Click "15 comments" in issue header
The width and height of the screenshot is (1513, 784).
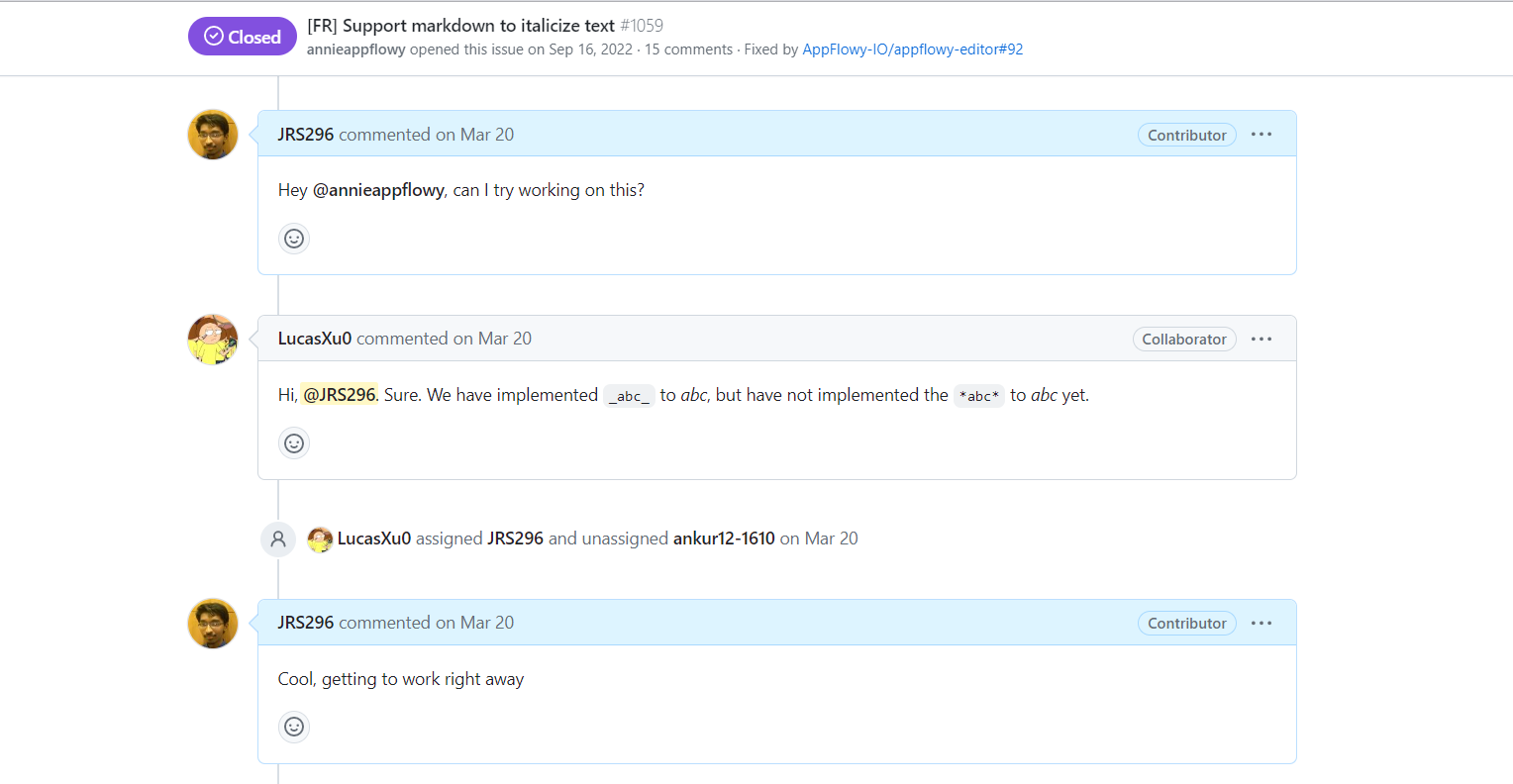689,49
